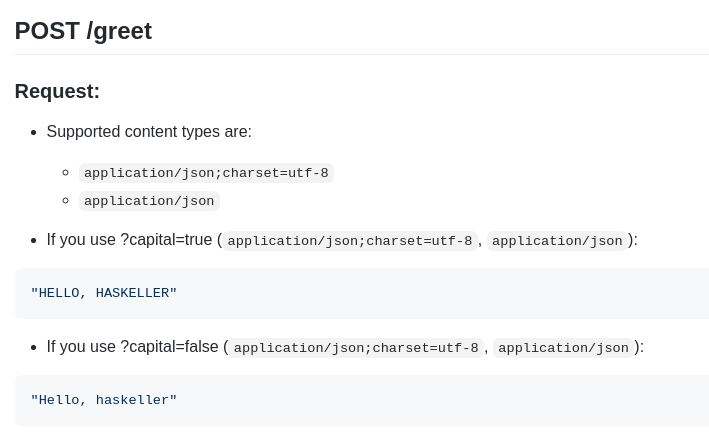
Task: Click the bullet before the ?capital=true line
Action: tap(33, 241)
